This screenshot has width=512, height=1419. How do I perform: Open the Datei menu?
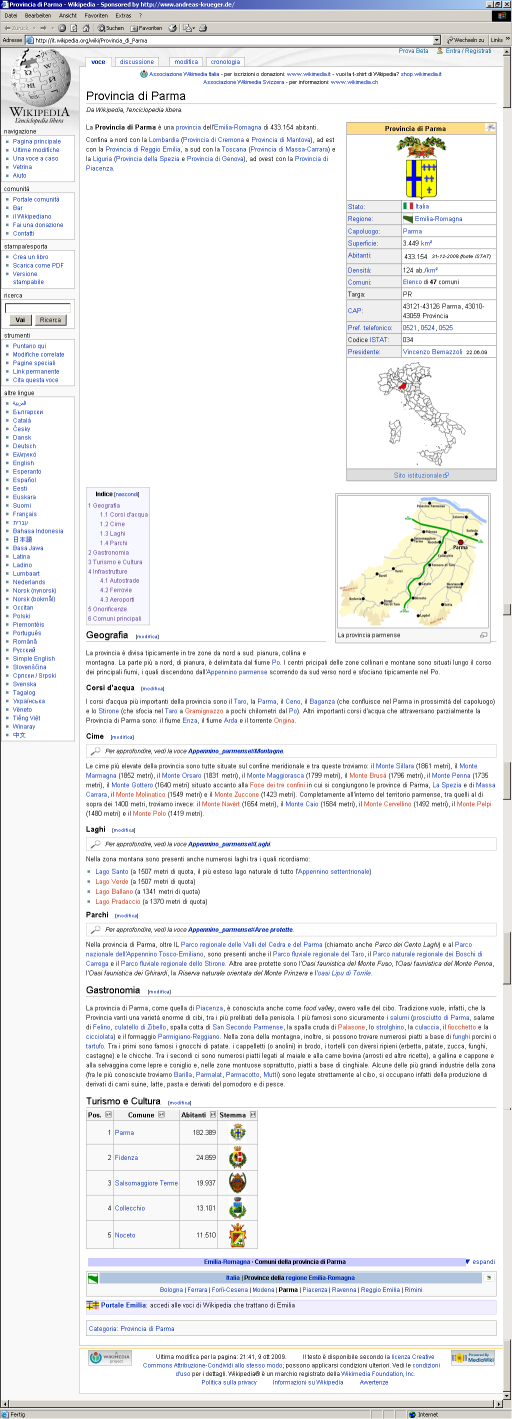(11, 17)
